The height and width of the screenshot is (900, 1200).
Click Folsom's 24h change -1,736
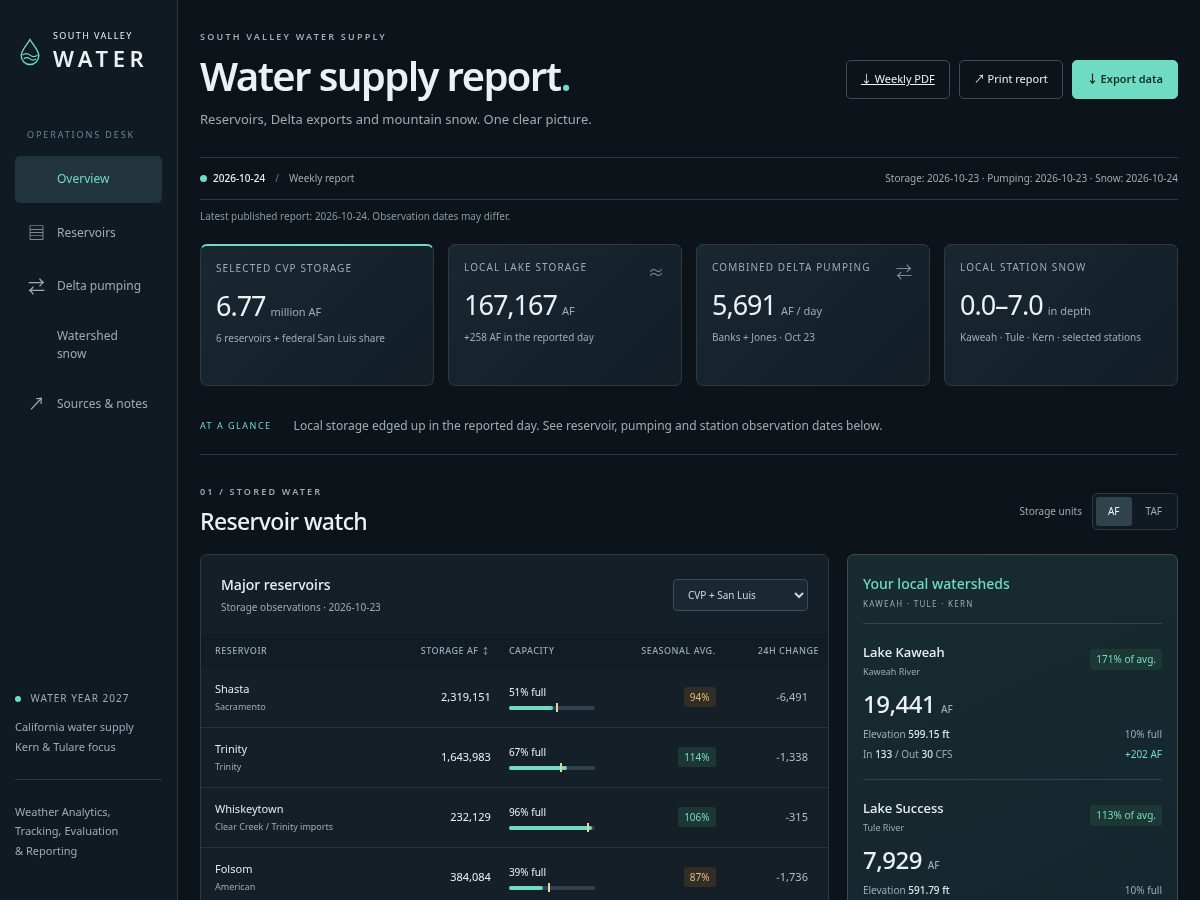792,877
